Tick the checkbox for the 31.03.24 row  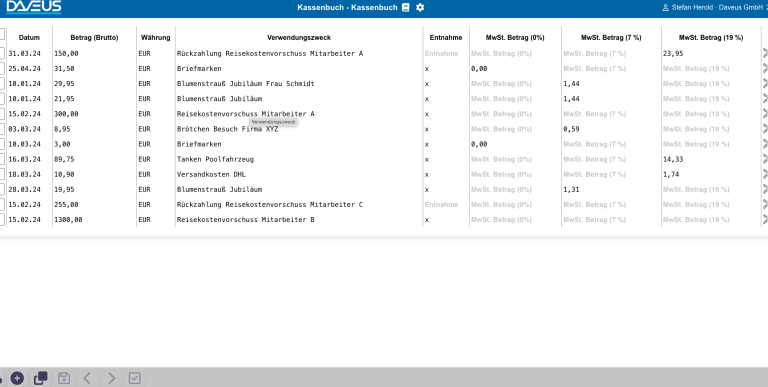click(2, 53)
